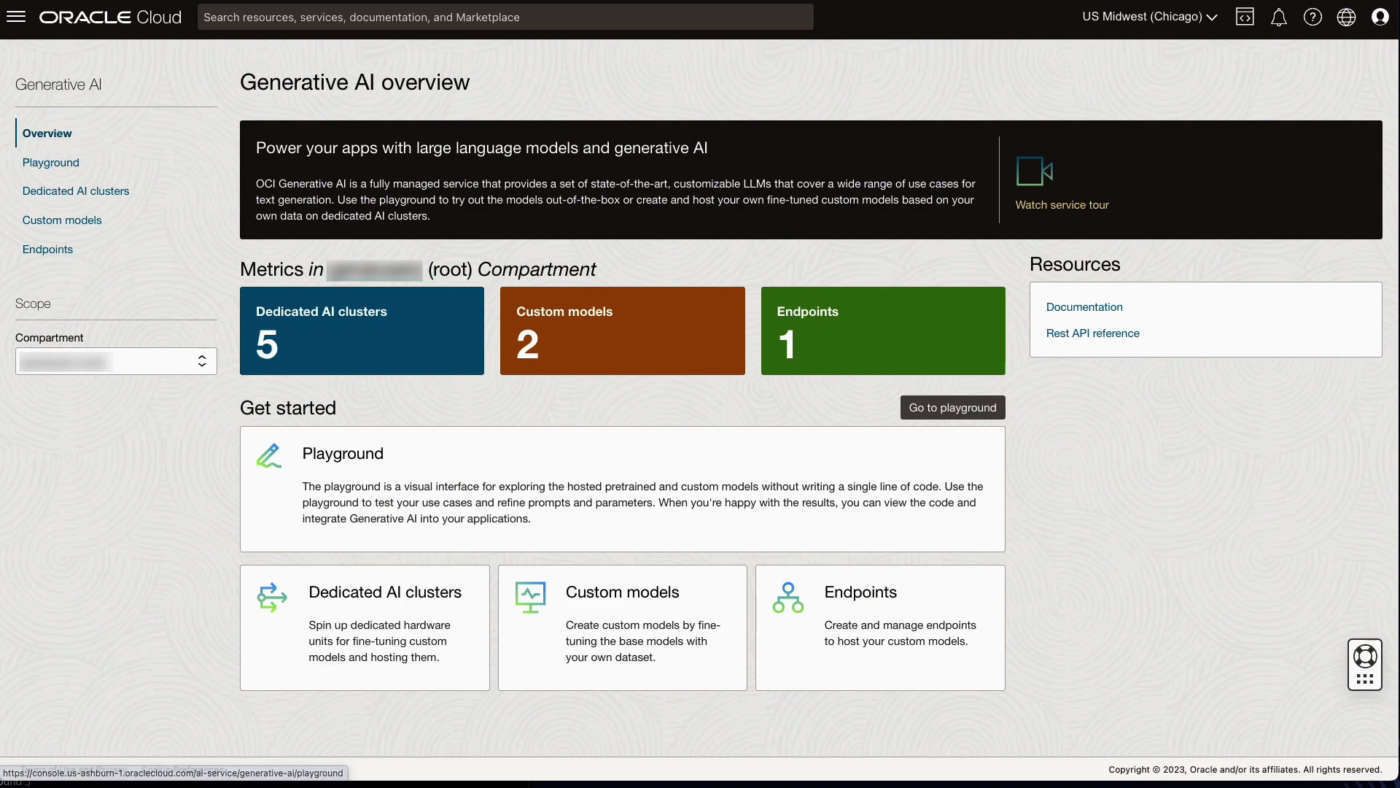
Task: Click the Endpoints card node icon
Action: (788, 597)
